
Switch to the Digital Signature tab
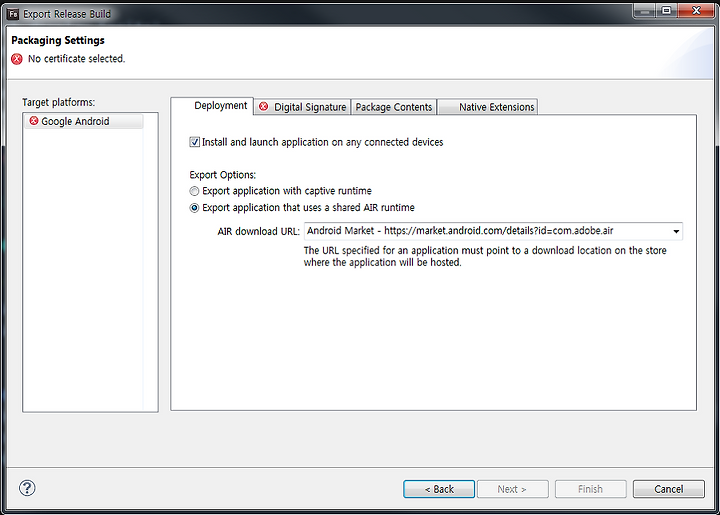point(302,107)
